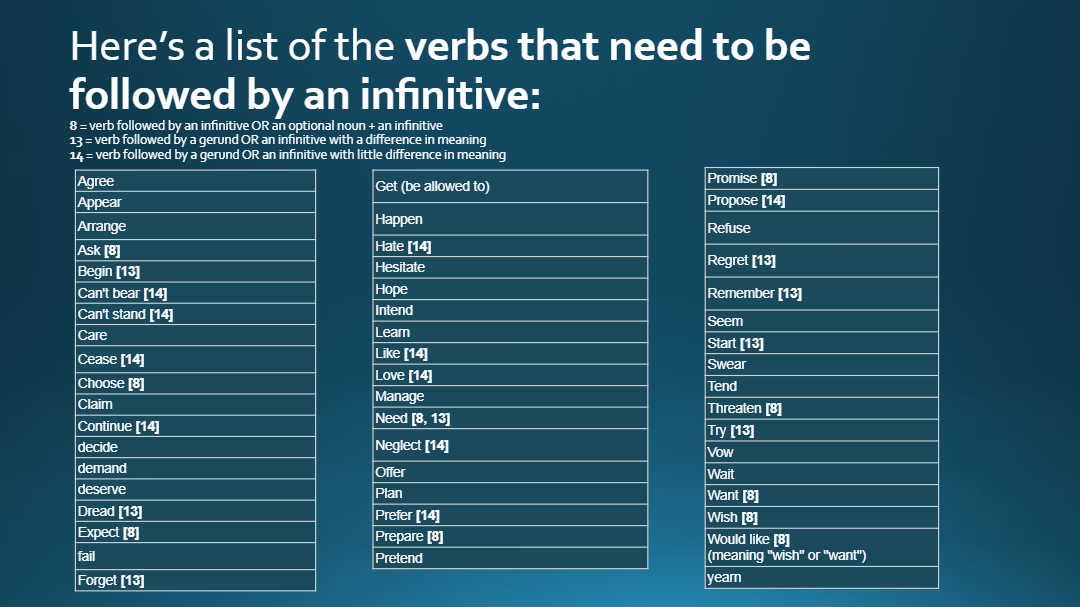Click the "Would like [8]" cell
Viewport: 1080px width, 607px height.
[821, 547]
